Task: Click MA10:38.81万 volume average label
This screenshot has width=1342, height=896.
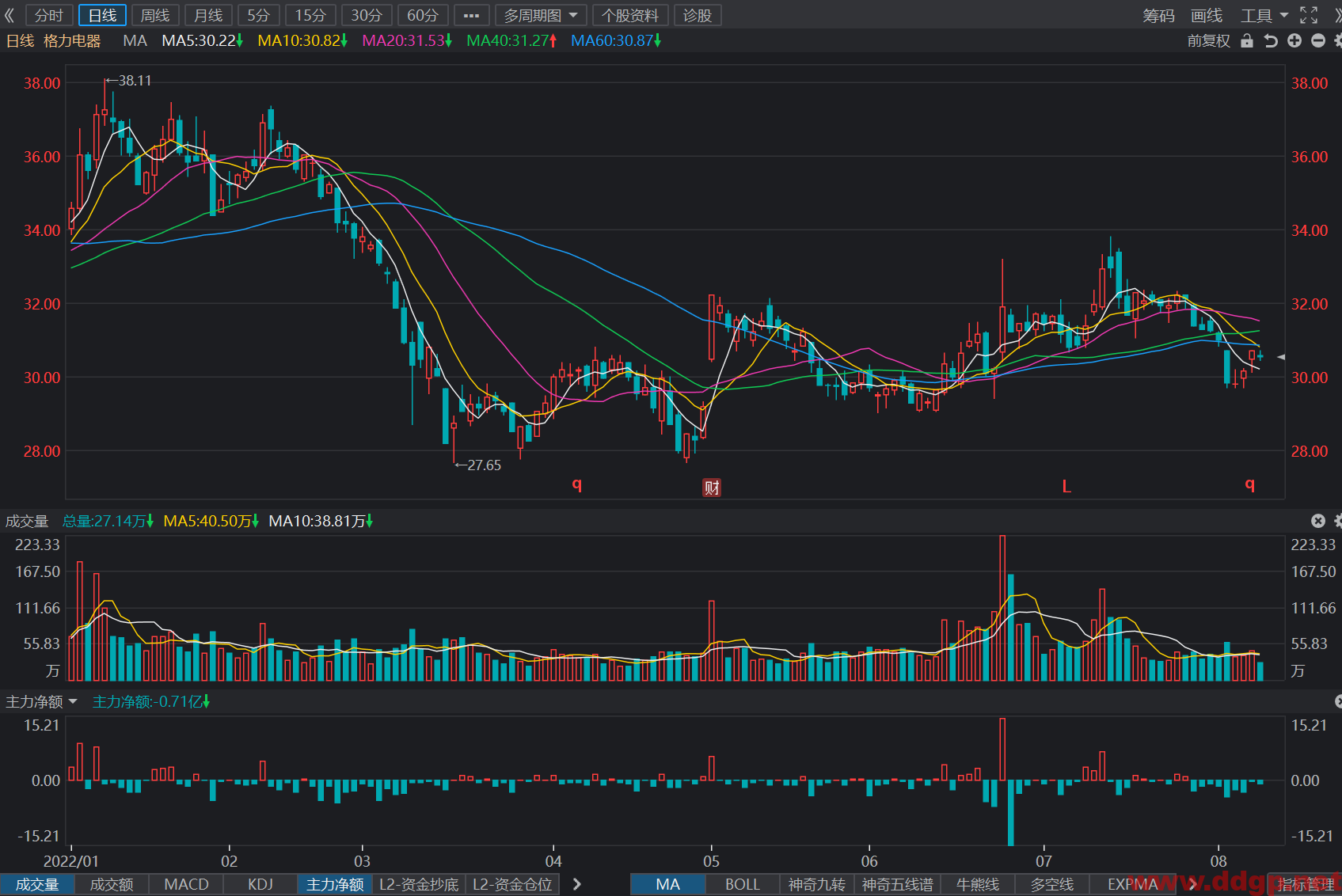Action: (x=321, y=521)
